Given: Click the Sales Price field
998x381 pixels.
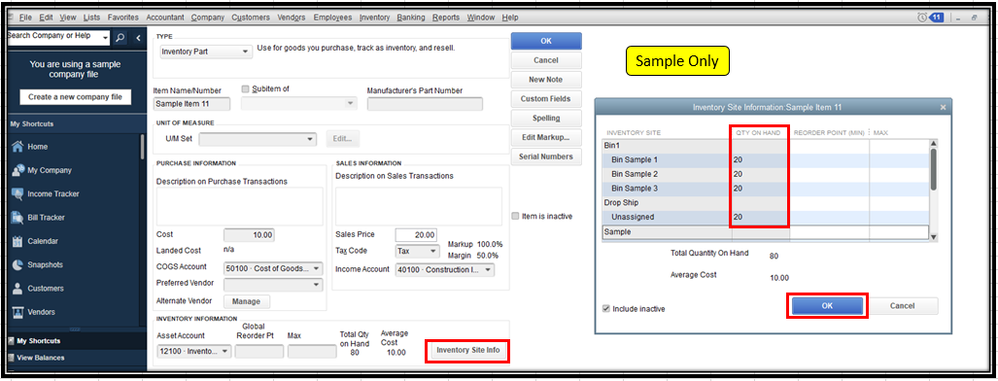Looking at the screenshot, I should (x=416, y=235).
